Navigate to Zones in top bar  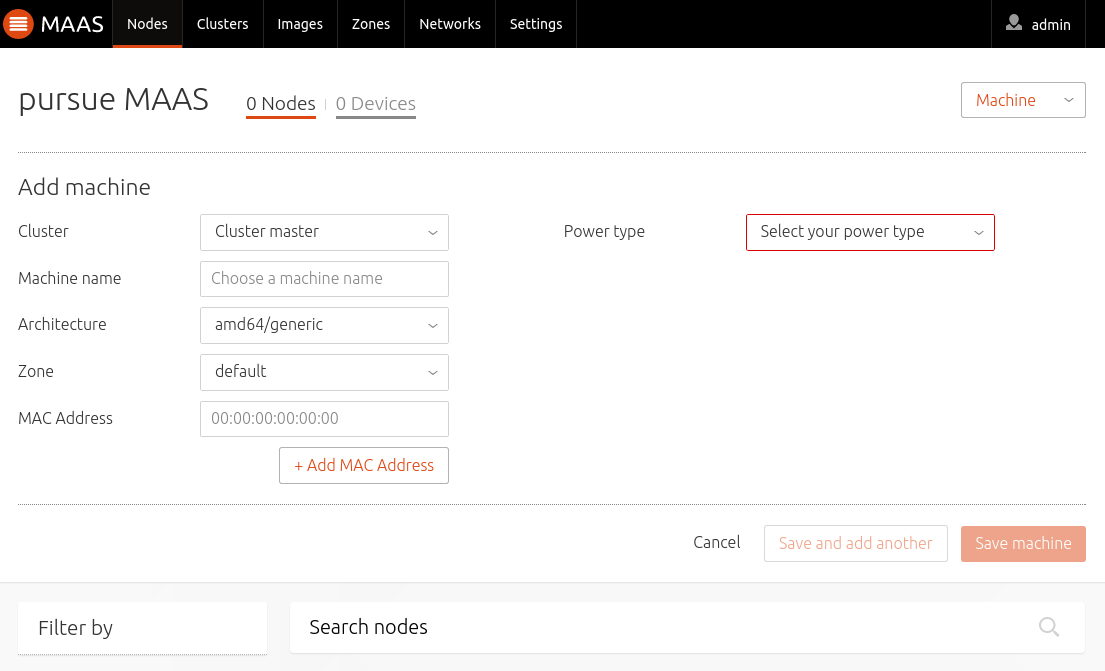371,24
